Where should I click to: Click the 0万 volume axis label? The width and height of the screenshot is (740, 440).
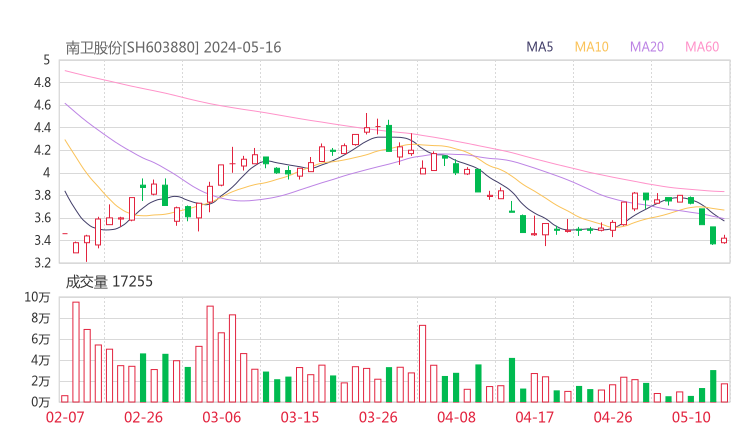(x=41, y=402)
